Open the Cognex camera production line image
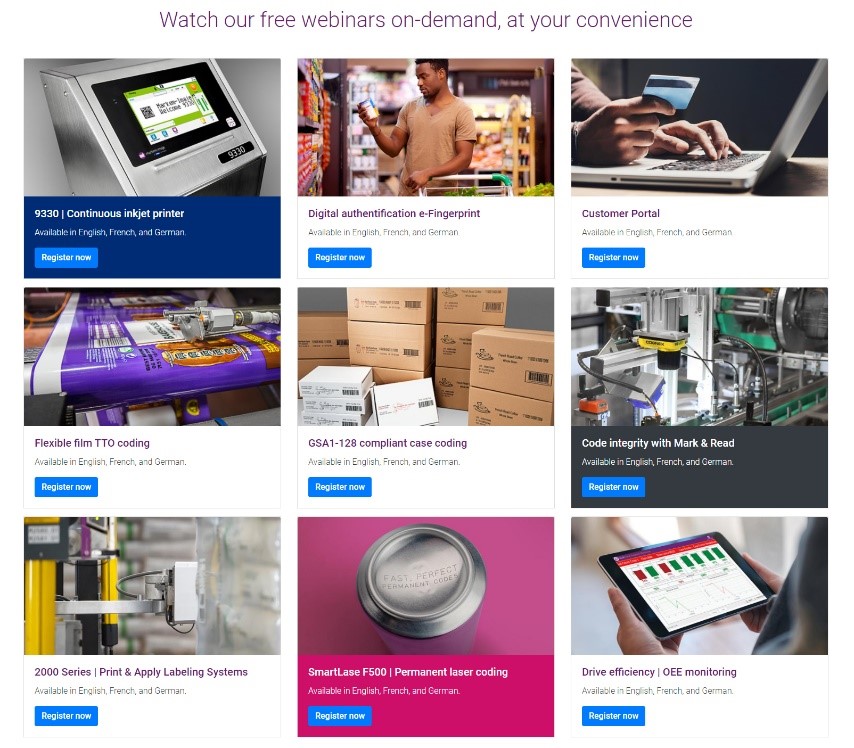This screenshot has height=748, width=854. (699, 357)
